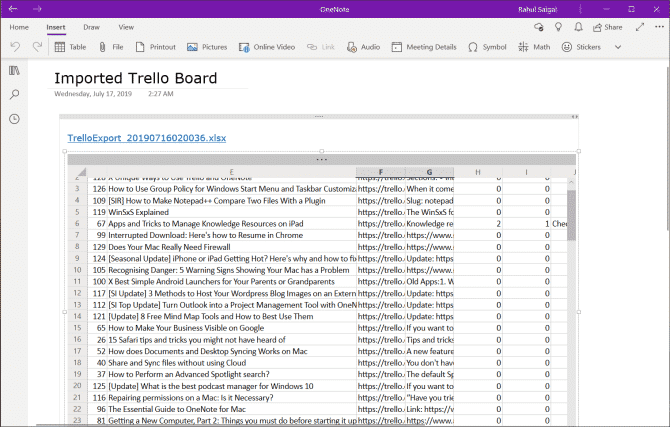This screenshot has height=427, width=670.
Task: Record Audio into the note
Action: [363, 47]
